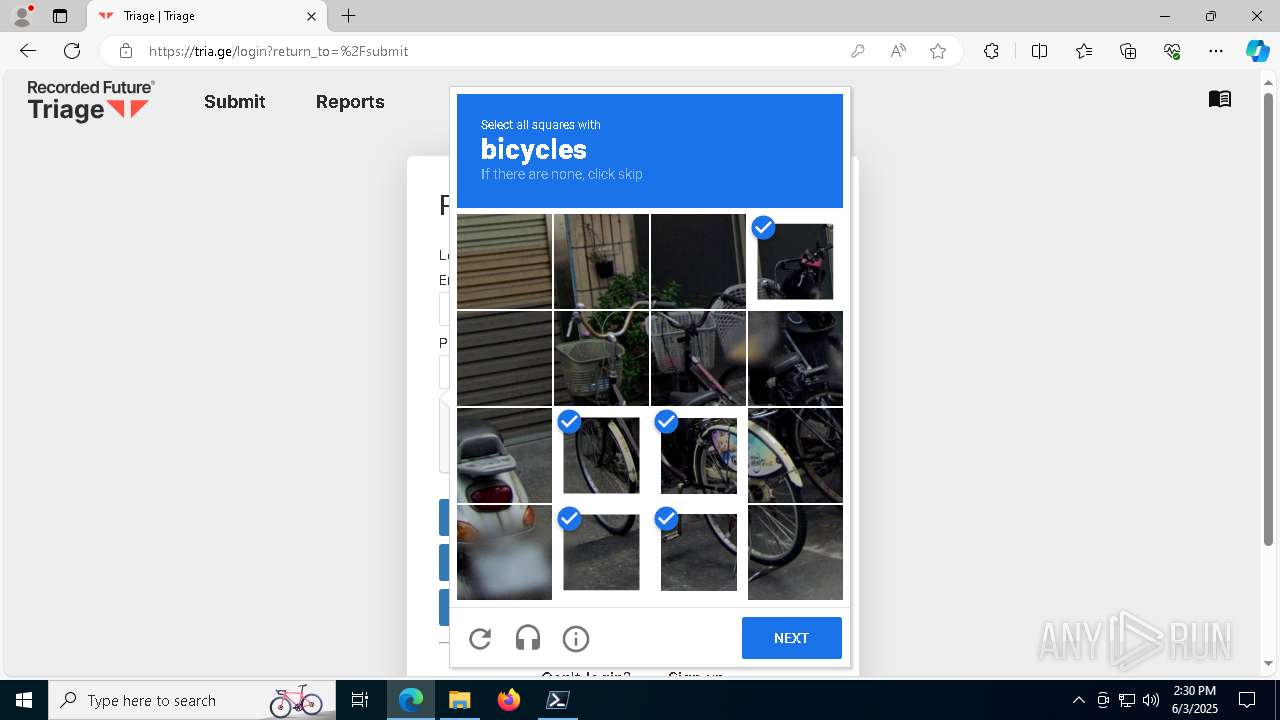Open a new browser tab
This screenshot has width=1280, height=720.
click(x=348, y=16)
